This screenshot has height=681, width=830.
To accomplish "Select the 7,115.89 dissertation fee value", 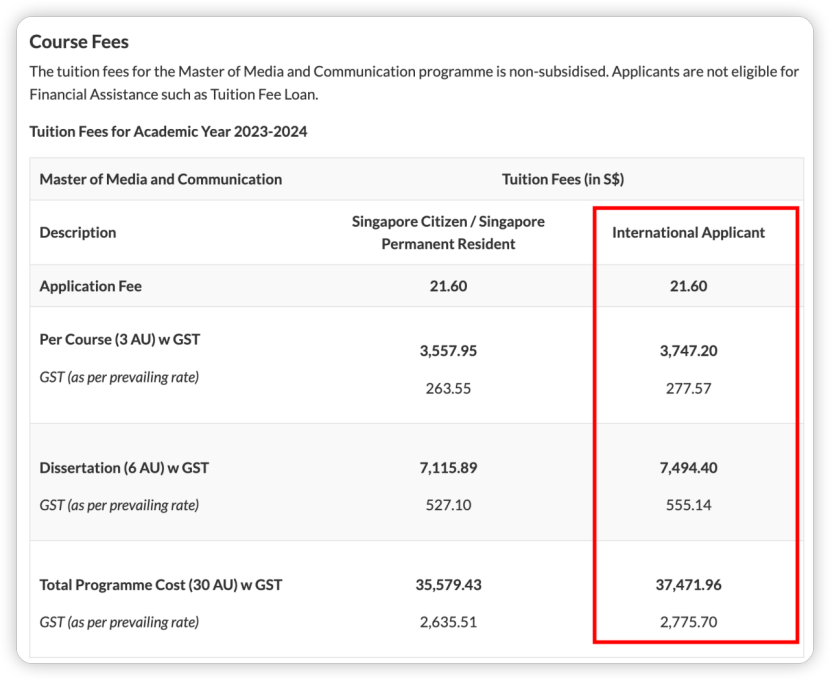I will pos(448,468).
